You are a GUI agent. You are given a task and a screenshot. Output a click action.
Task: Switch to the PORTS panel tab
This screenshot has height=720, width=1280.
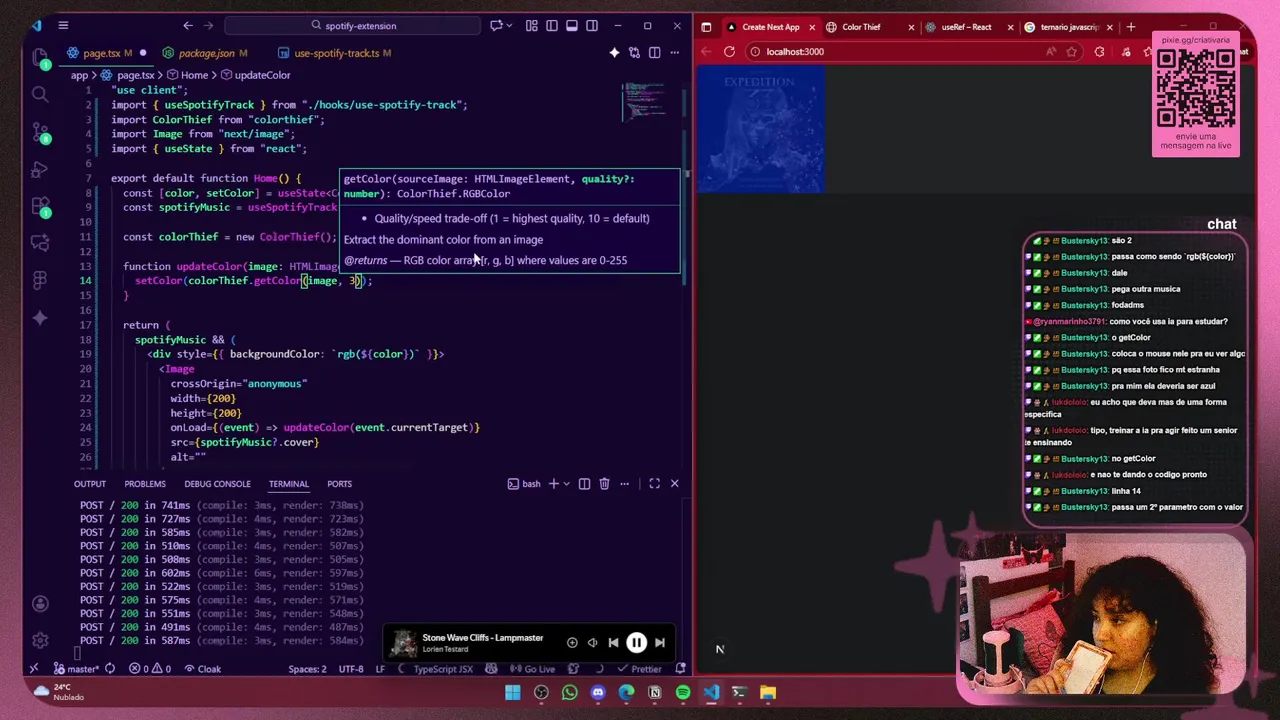(339, 484)
